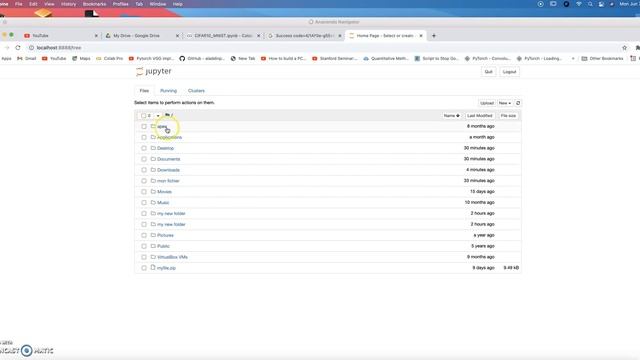640x360 pixels.
Task: Click the folder icon beside Applications
Action: point(153,137)
